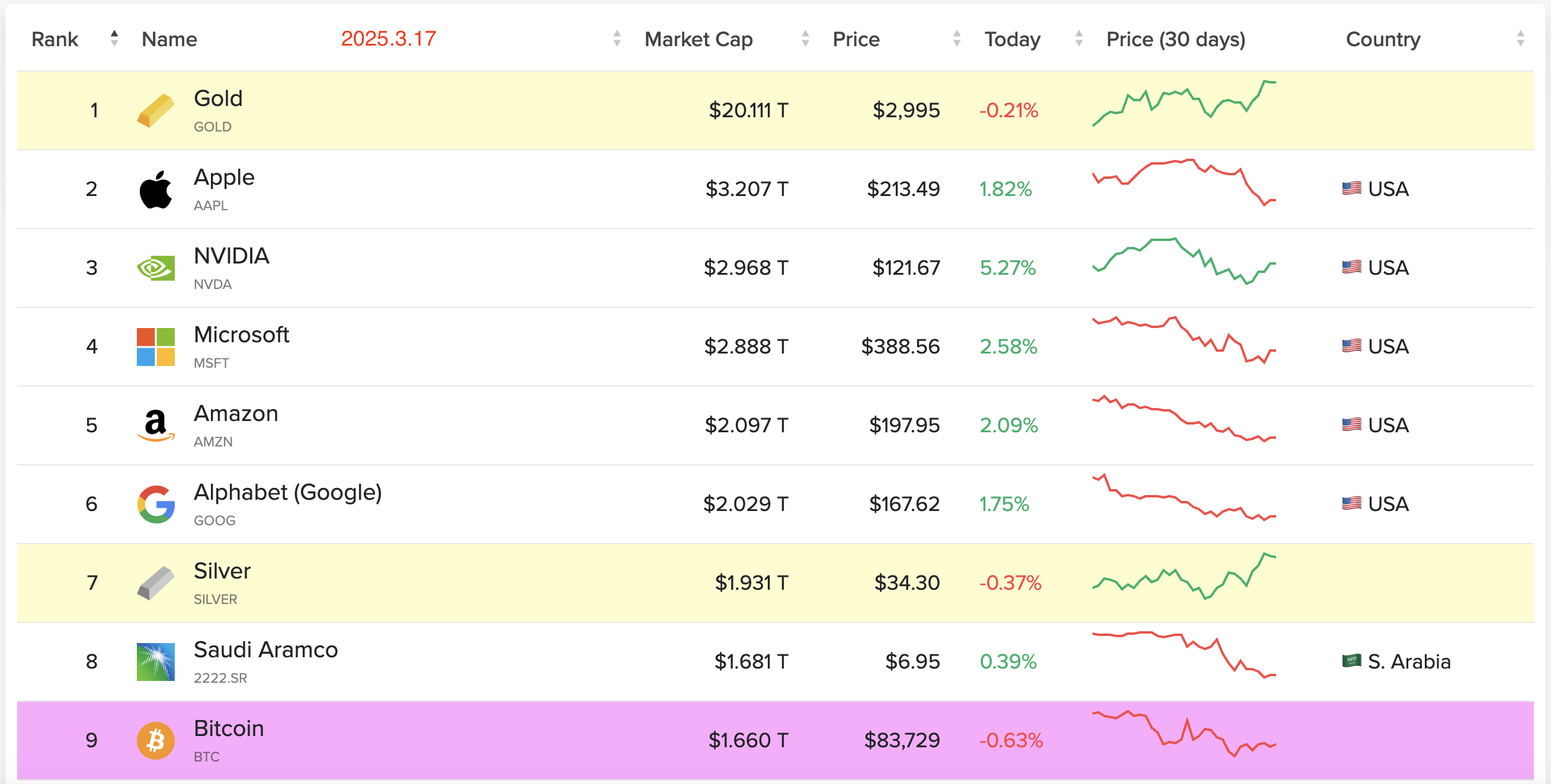1551x784 pixels.
Task: Sort by Price column arrows
Action: pos(957,38)
